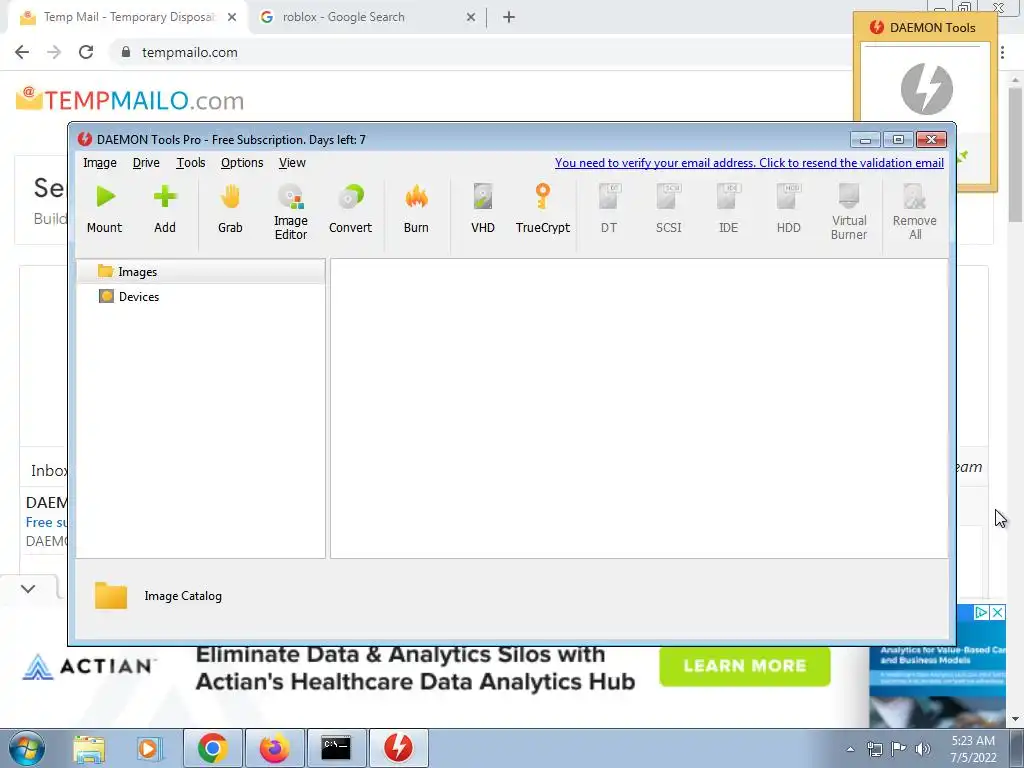The height and width of the screenshot is (768, 1024).
Task: Click the Chrome three-dot menu
Action: click(1002, 52)
